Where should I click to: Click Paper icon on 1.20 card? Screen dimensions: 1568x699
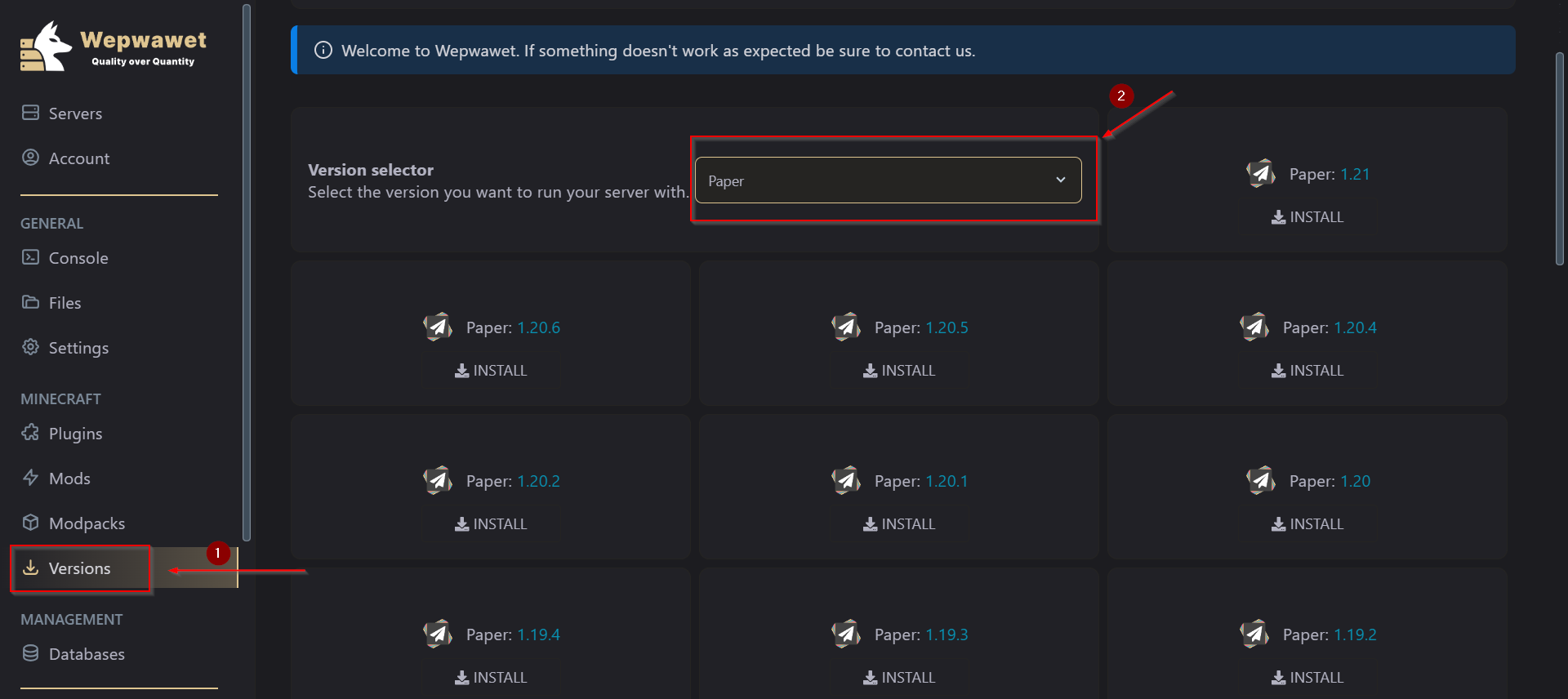(x=1261, y=480)
